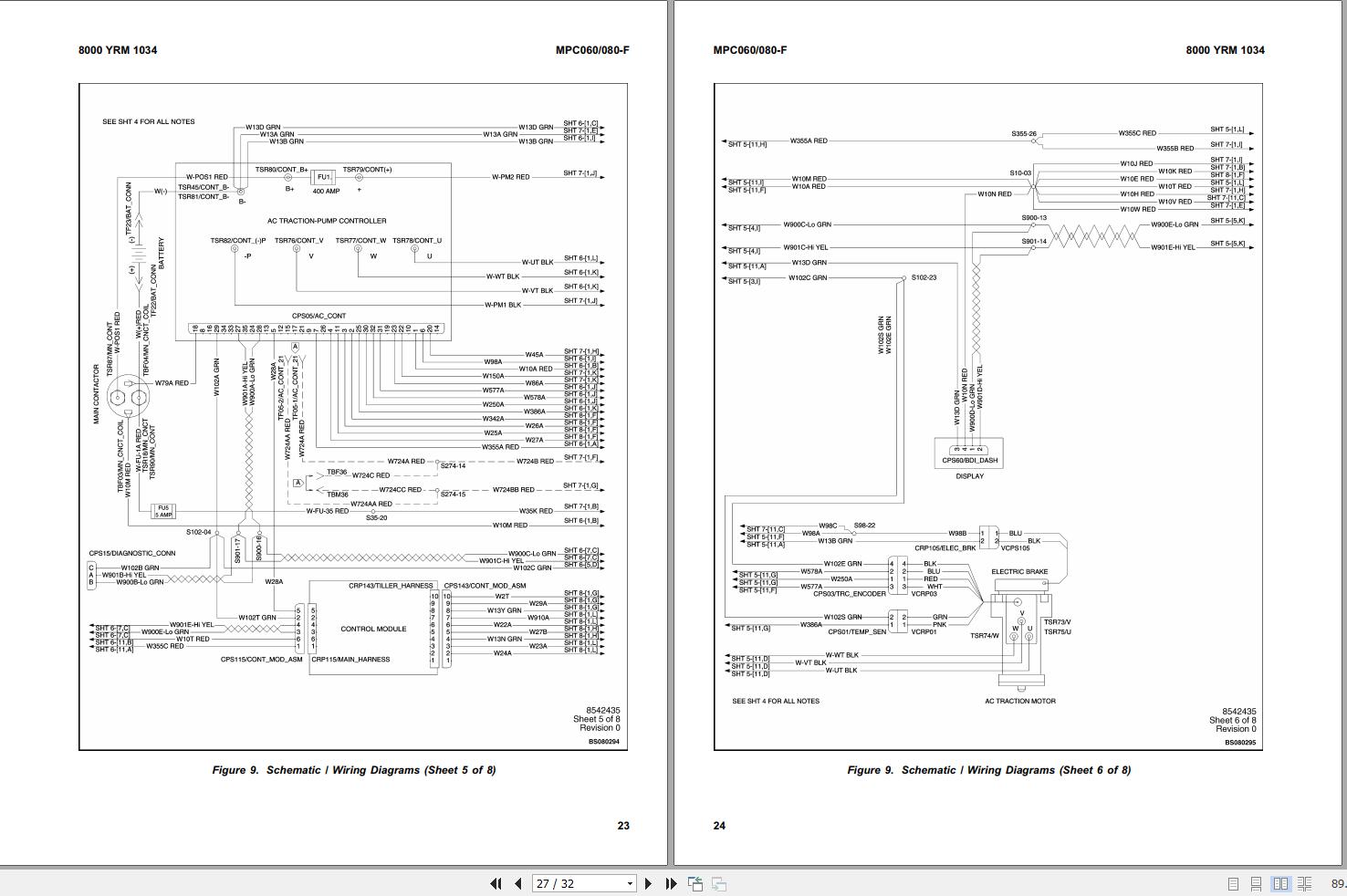
Task: Go to the next page
Action: [648, 883]
